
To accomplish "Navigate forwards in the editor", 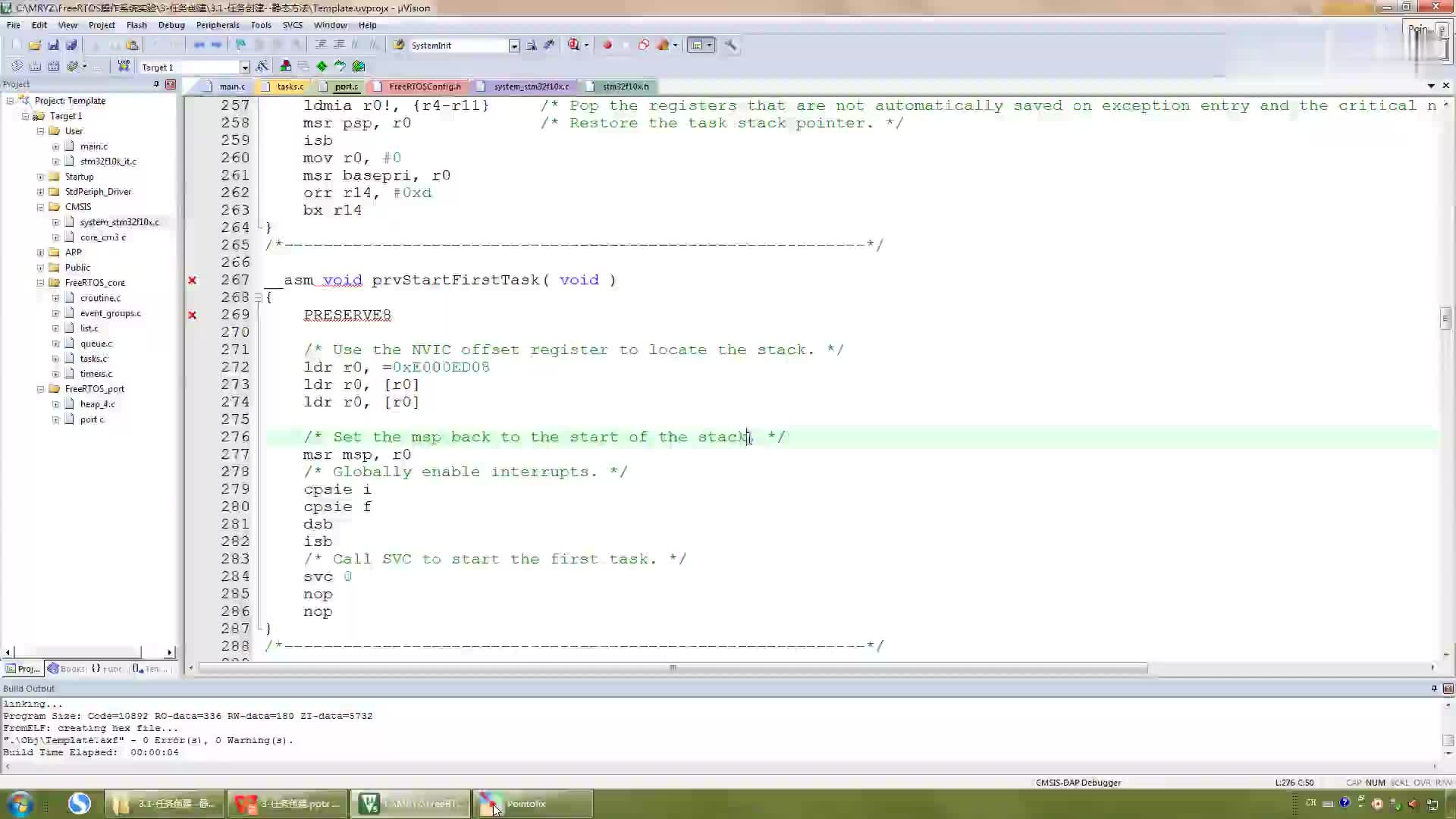I will [217, 45].
